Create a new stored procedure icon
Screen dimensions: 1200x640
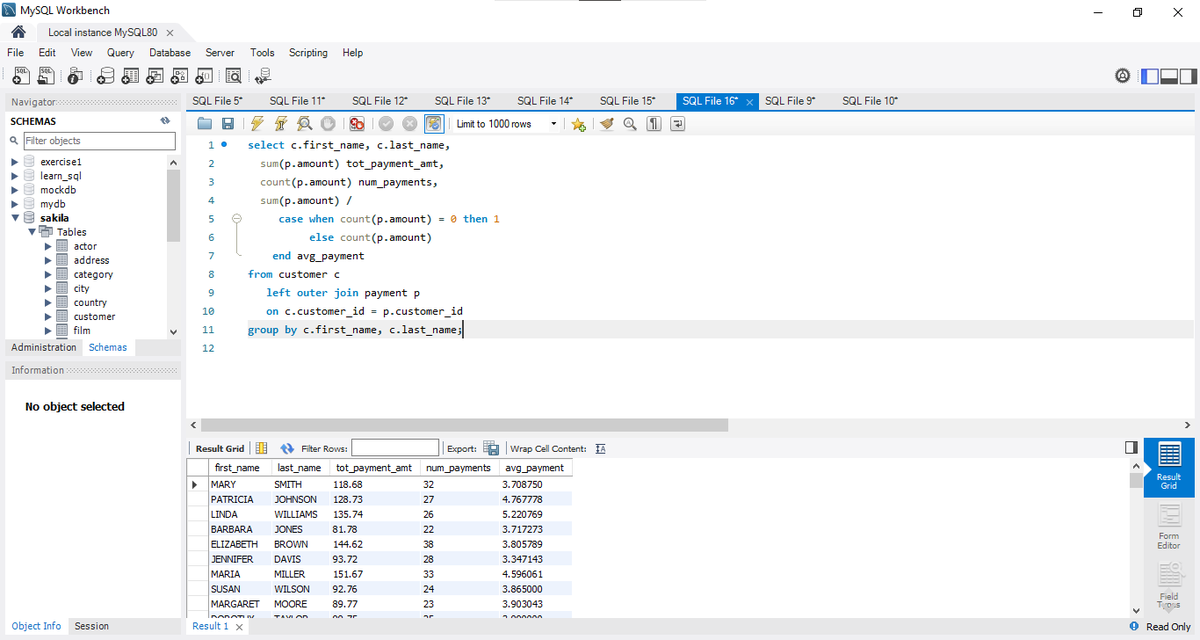pos(181,76)
